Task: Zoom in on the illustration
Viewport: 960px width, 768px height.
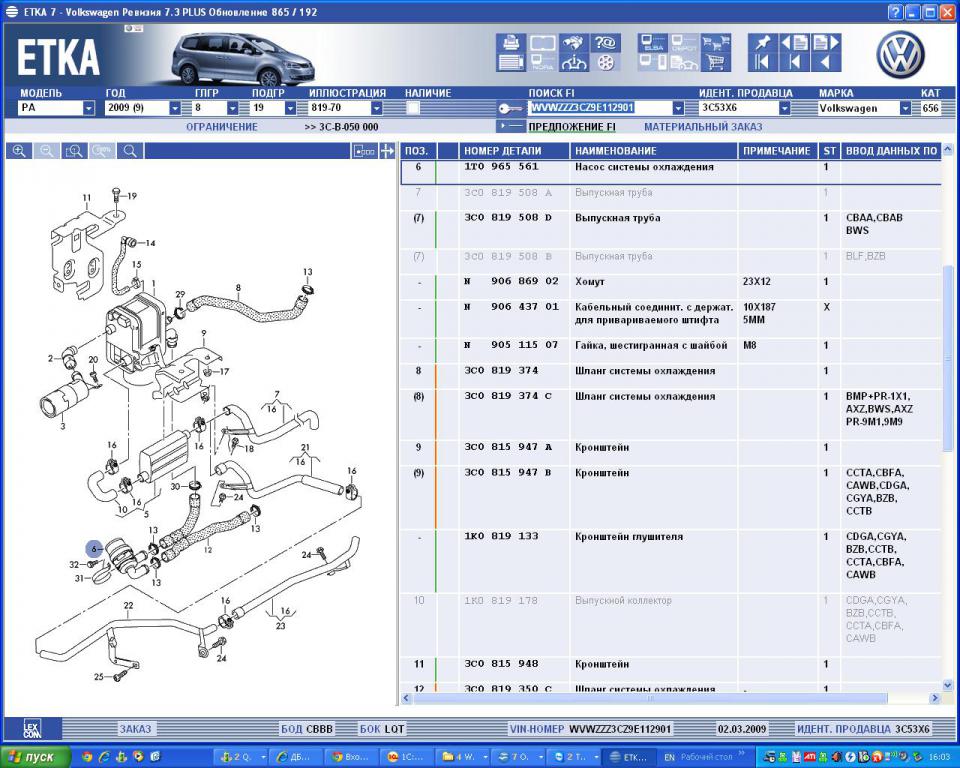Action: pos(19,151)
